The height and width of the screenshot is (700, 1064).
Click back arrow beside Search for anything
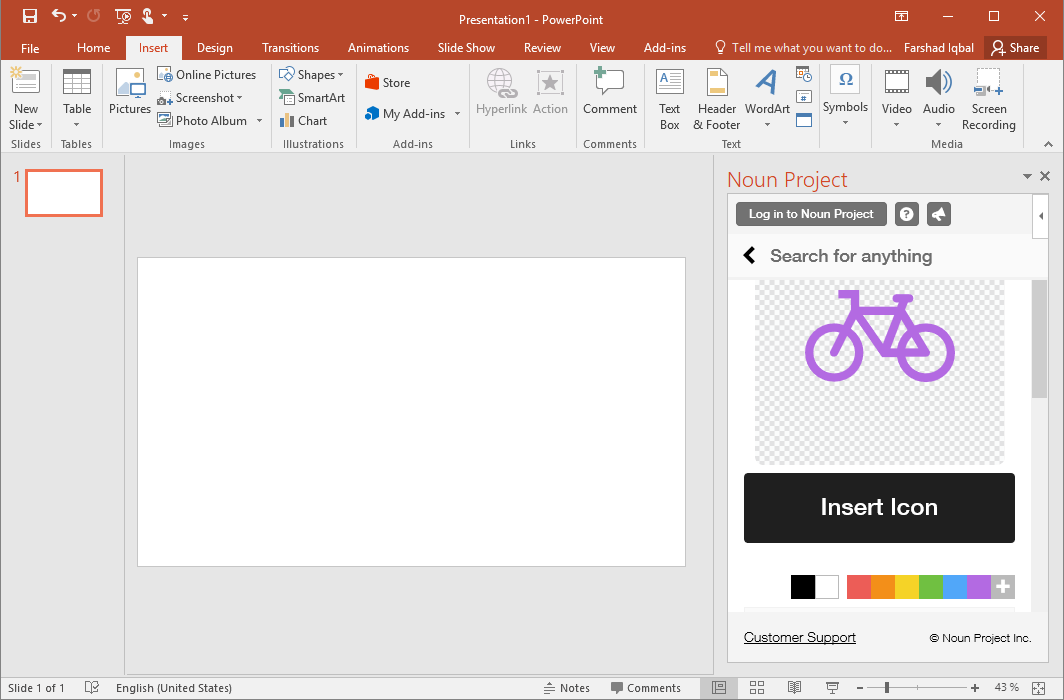(x=750, y=256)
